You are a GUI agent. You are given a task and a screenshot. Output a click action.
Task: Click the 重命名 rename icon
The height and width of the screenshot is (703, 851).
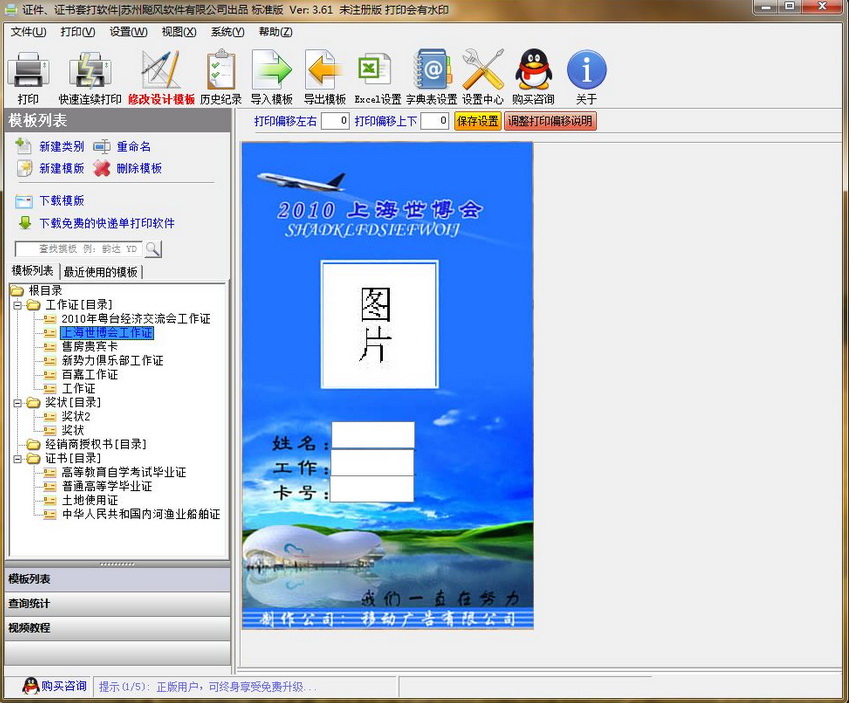click(x=101, y=147)
